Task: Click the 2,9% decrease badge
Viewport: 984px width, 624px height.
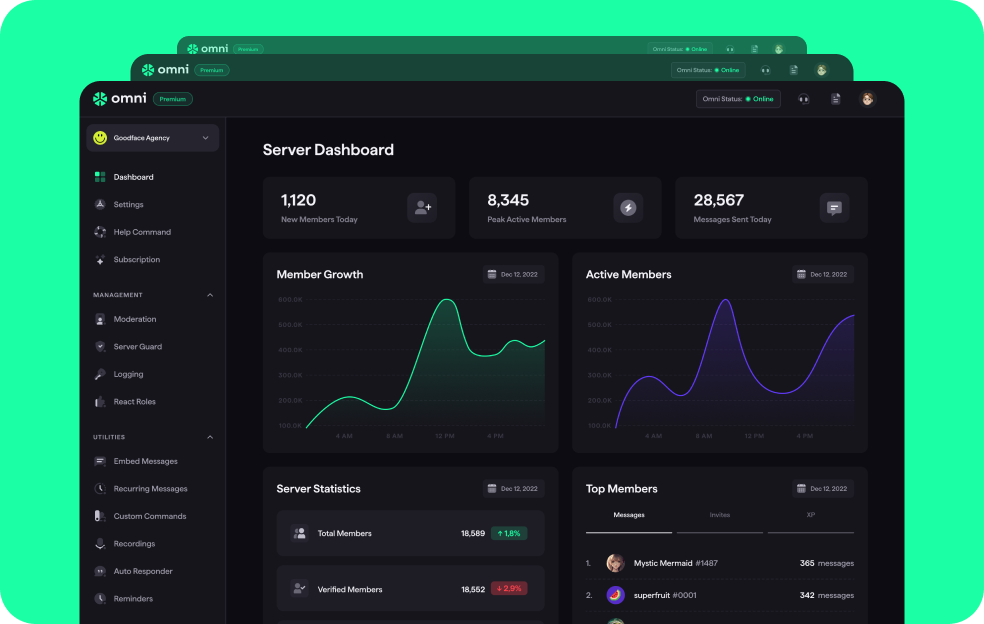Action: (x=509, y=588)
